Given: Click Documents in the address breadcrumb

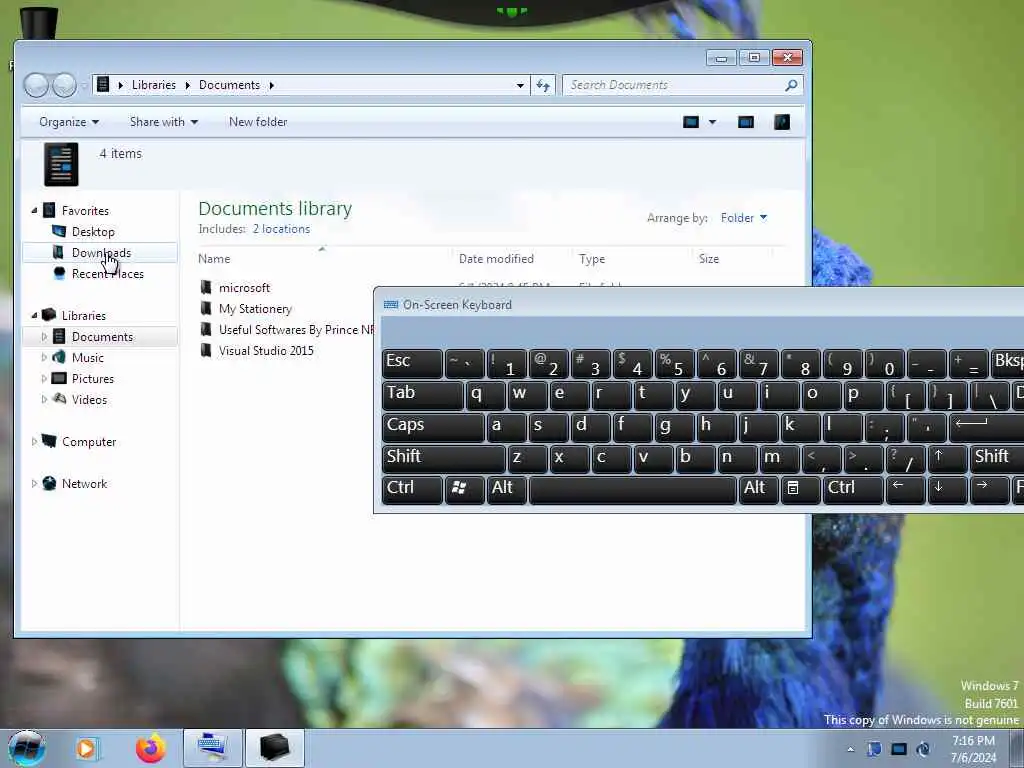Looking at the screenshot, I should 229,85.
